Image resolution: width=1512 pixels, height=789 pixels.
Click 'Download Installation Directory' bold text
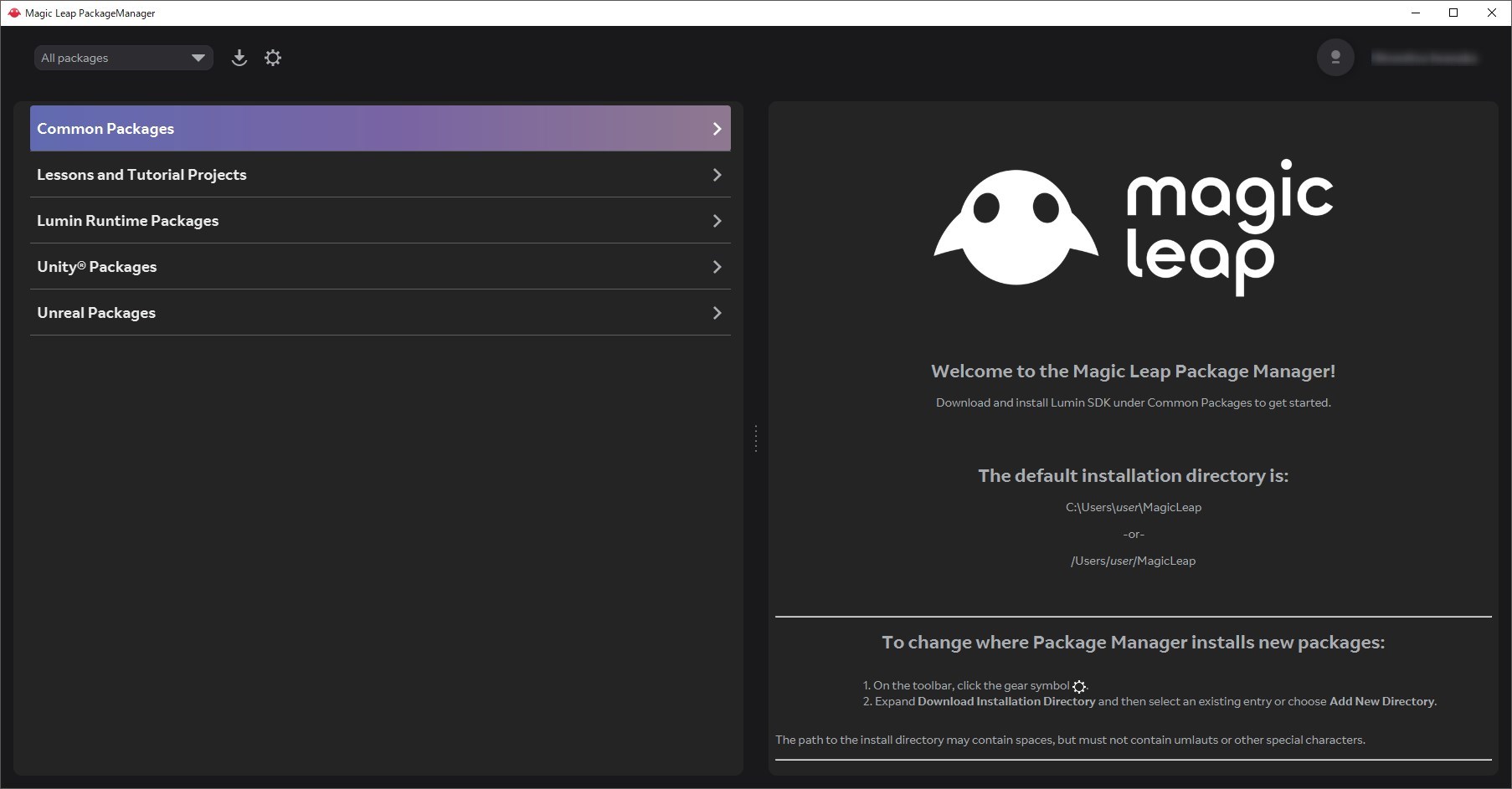[x=1006, y=701]
